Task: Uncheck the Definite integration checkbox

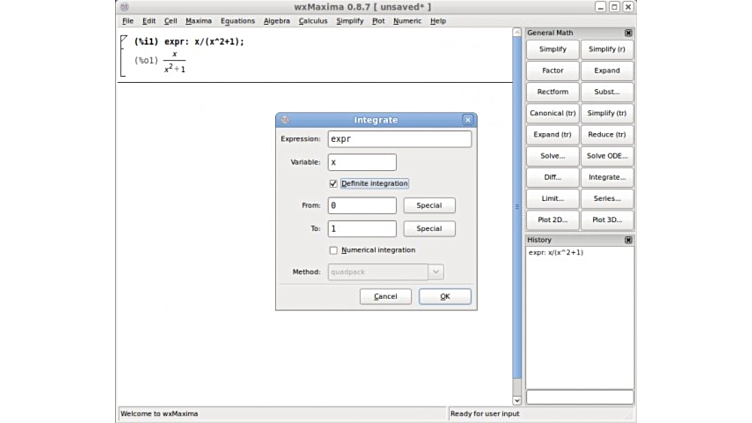Action: point(333,184)
